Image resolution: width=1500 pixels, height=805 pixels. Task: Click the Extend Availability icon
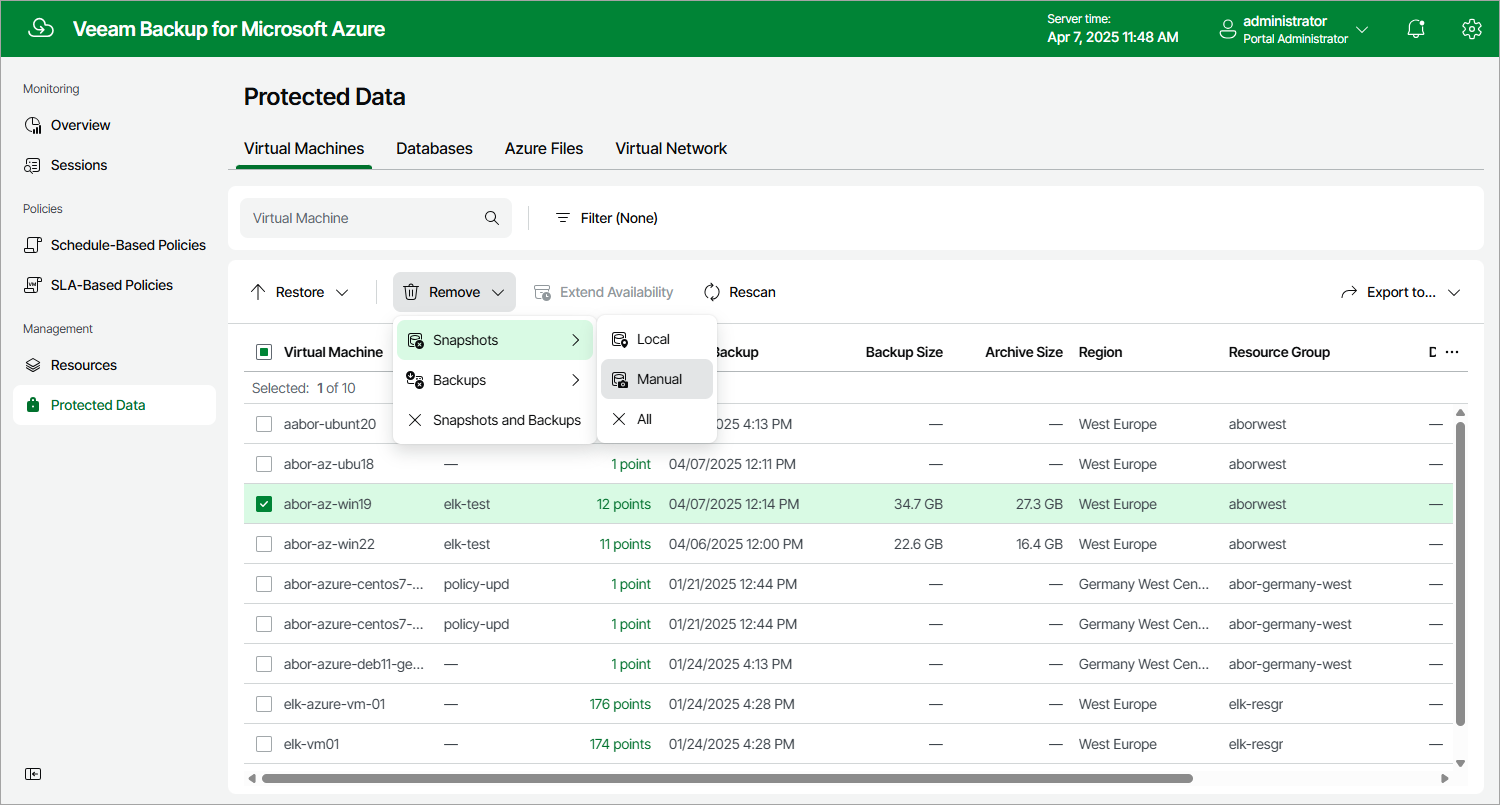point(542,292)
